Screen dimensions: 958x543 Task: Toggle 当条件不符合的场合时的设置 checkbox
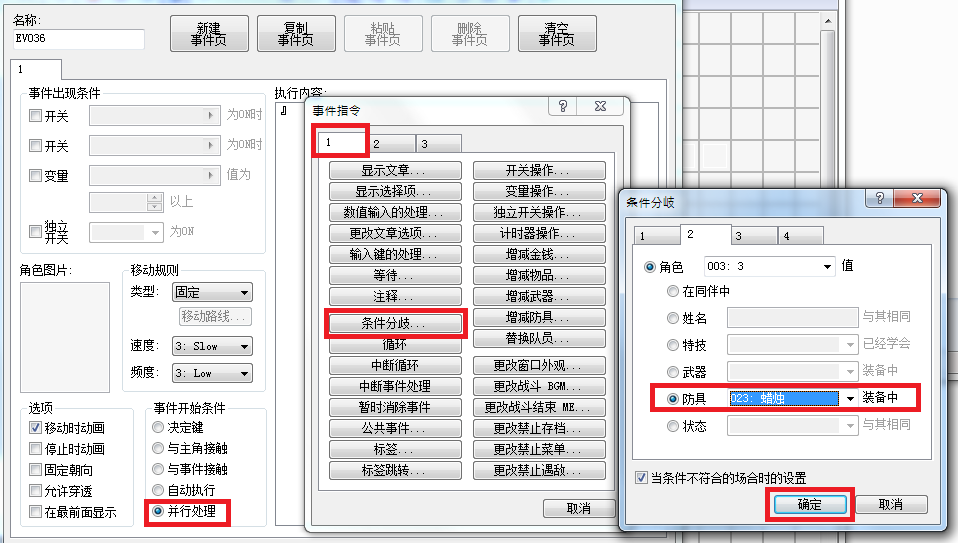pyautogui.click(x=641, y=477)
